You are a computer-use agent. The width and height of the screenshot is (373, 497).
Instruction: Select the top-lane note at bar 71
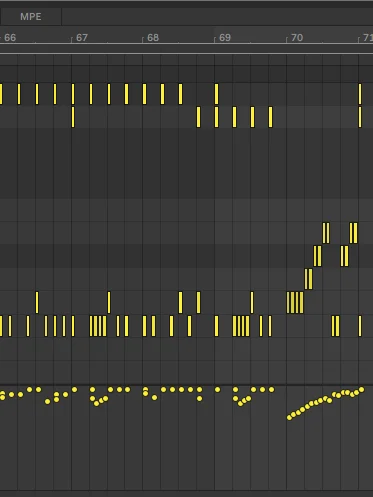[360, 94]
